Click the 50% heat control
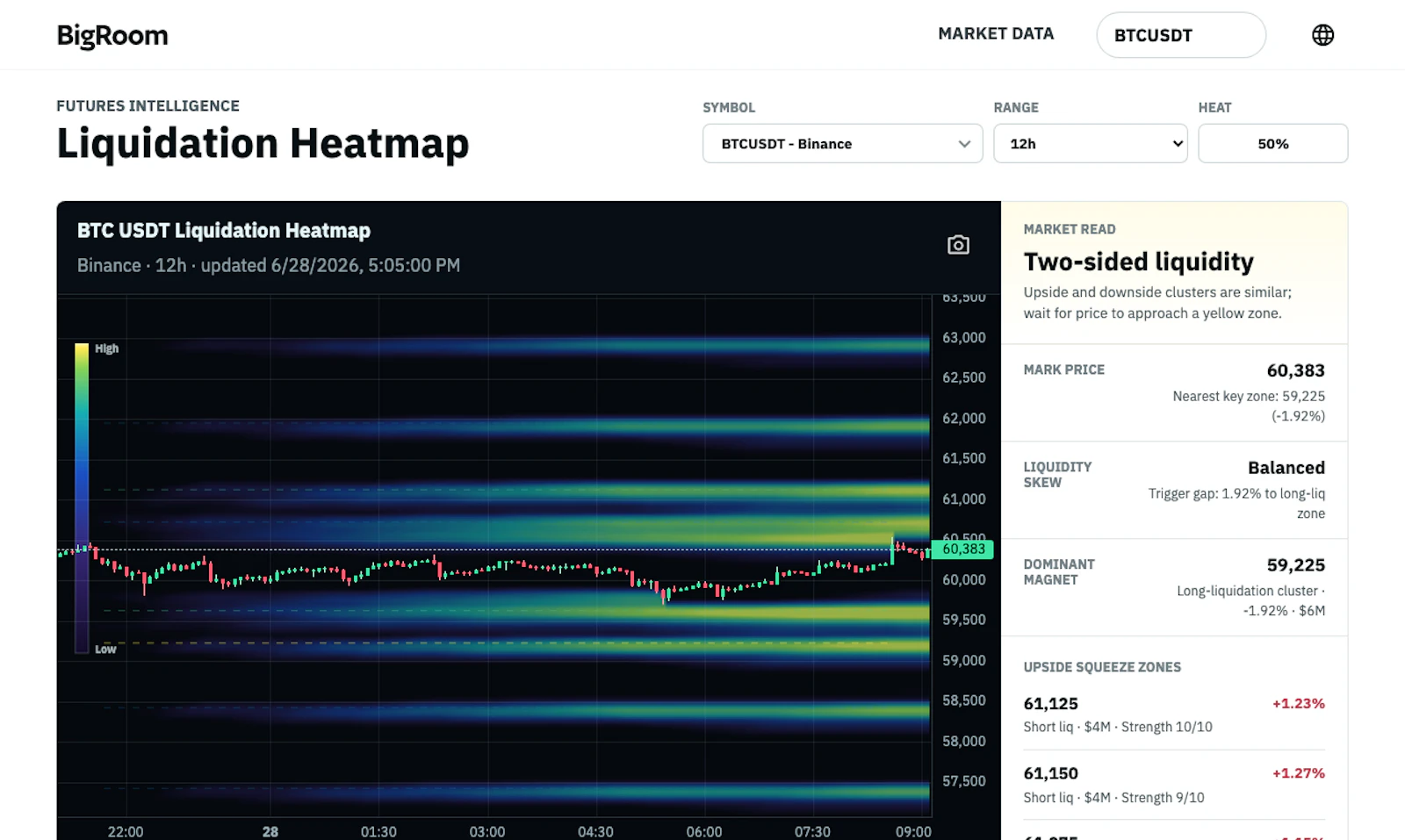 point(1272,143)
